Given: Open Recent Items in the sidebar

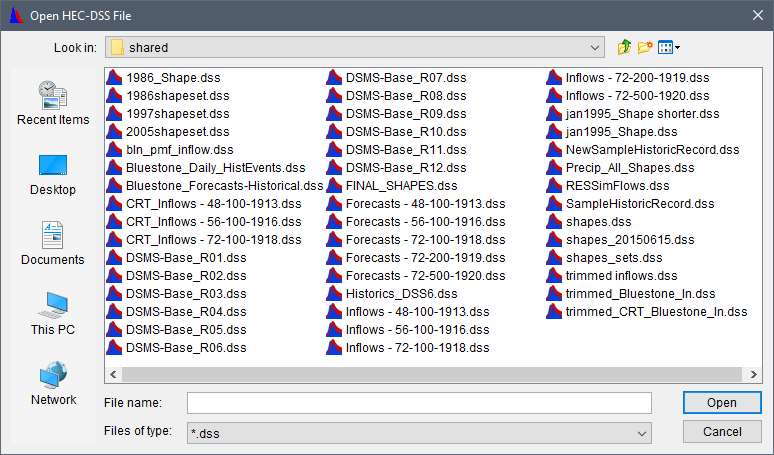Looking at the screenshot, I should point(53,104).
